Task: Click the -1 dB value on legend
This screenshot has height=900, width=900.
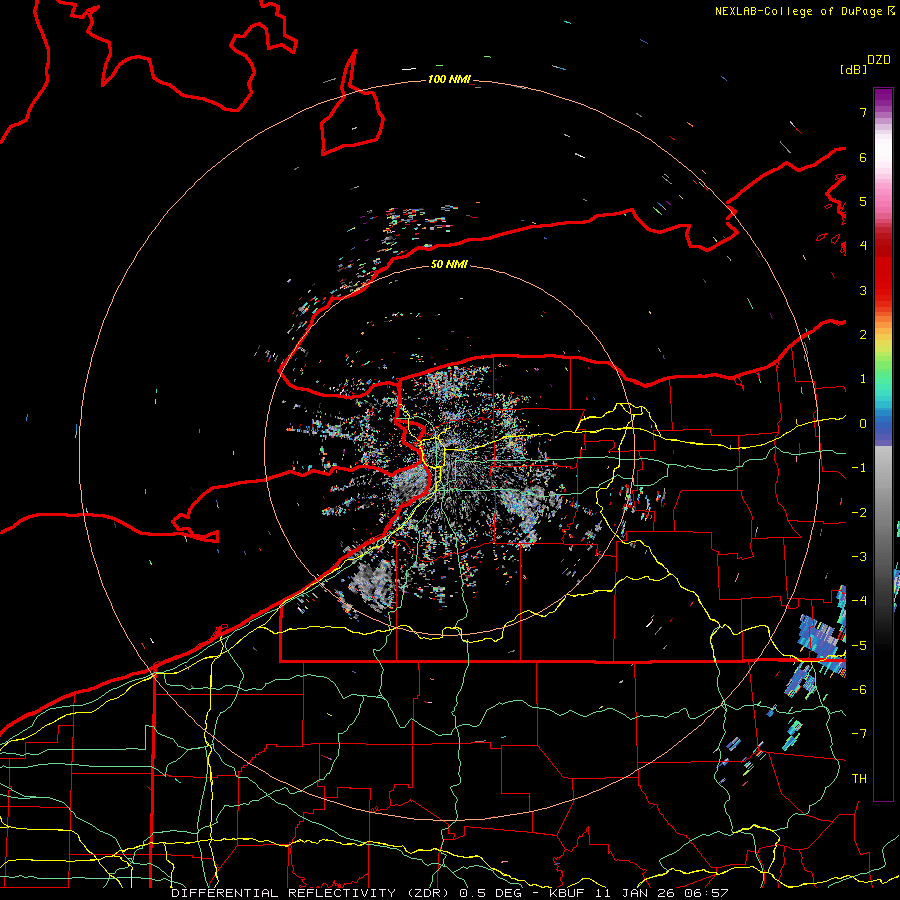Action: click(859, 468)
